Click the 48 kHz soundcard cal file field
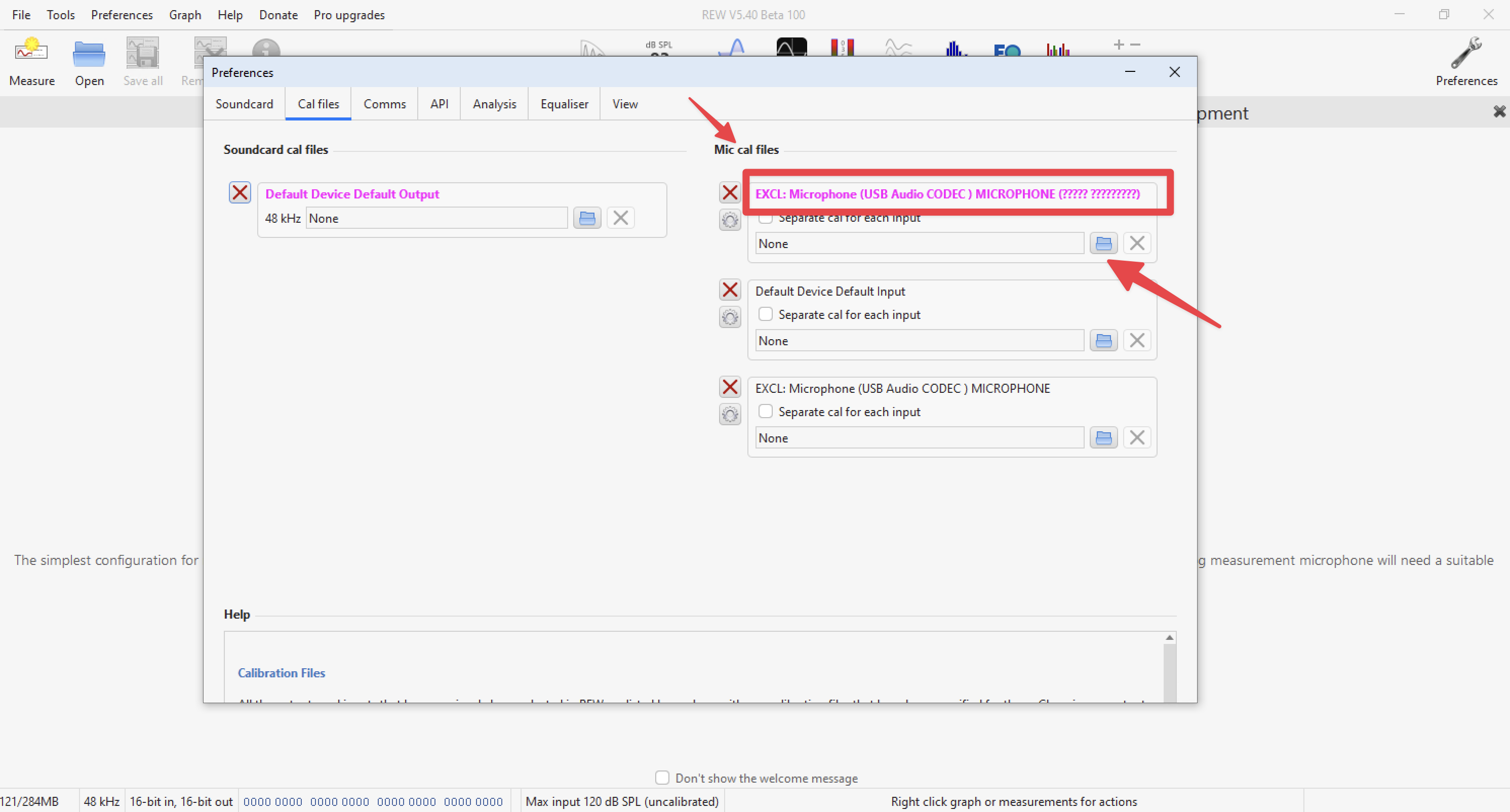 pyautogui.click(x=436, y=218)
